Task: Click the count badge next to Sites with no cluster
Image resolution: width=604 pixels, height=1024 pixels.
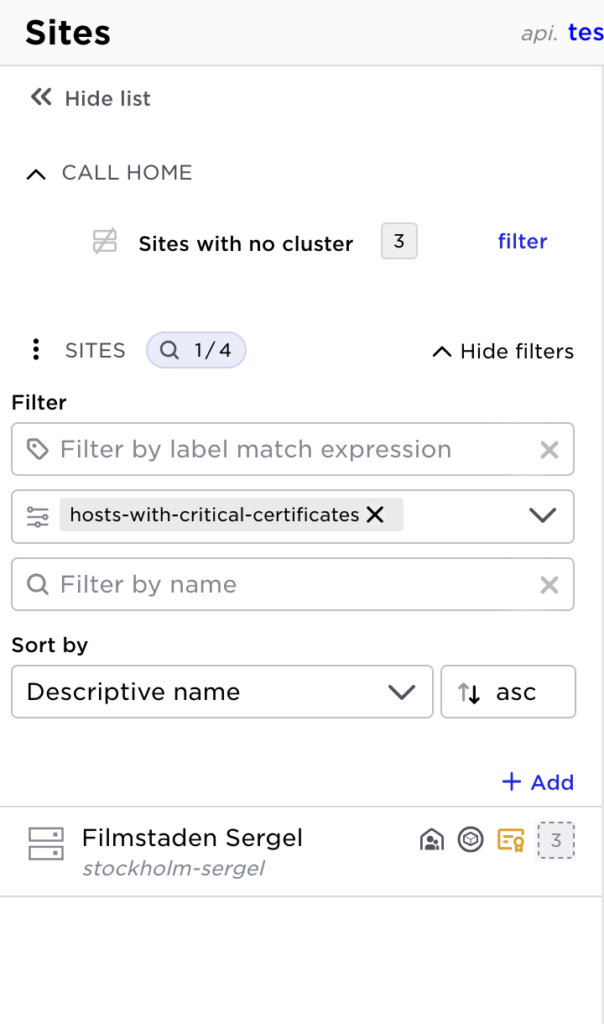Action: [398, 240]
